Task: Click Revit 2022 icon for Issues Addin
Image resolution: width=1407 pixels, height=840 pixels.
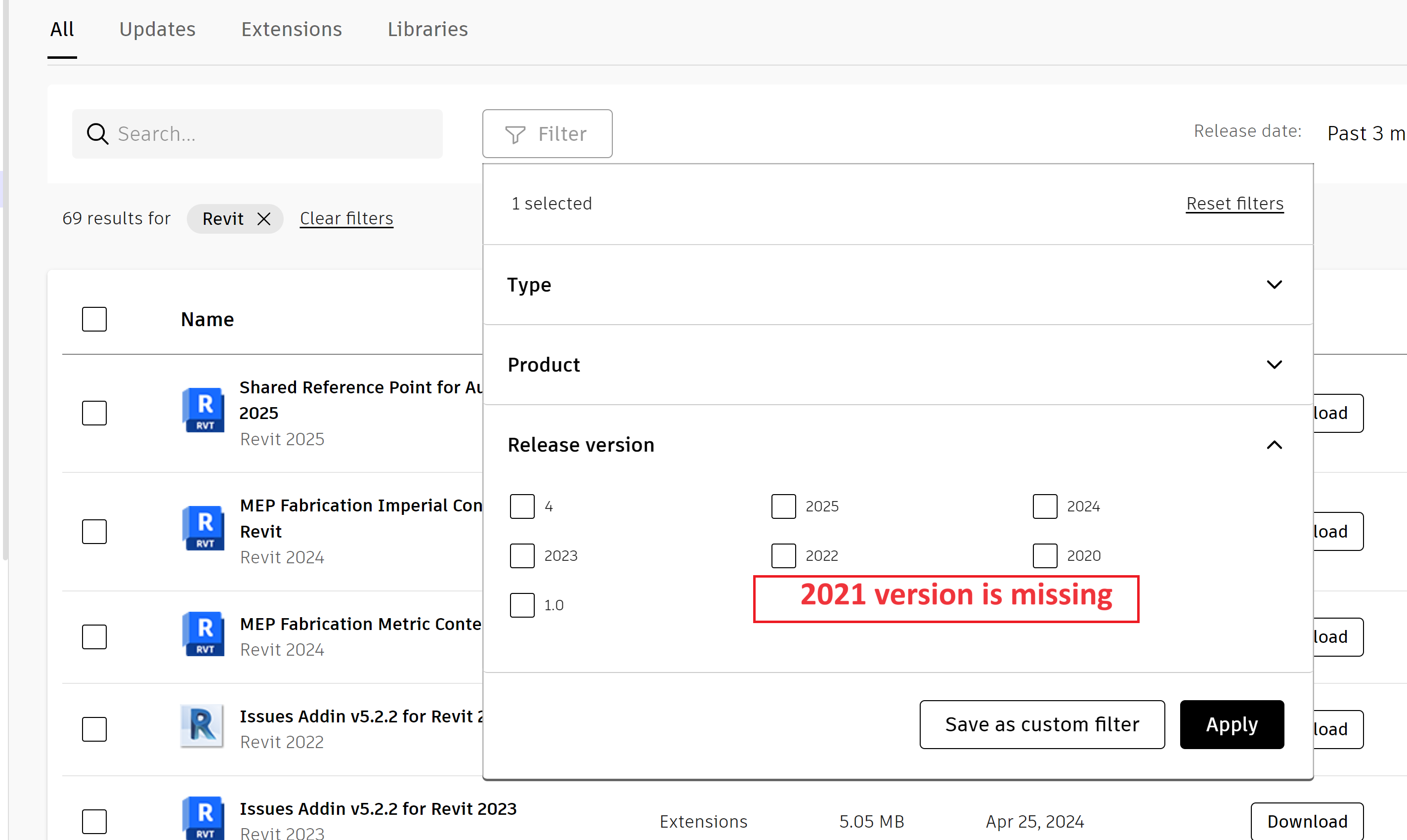Action: point(202,726)
